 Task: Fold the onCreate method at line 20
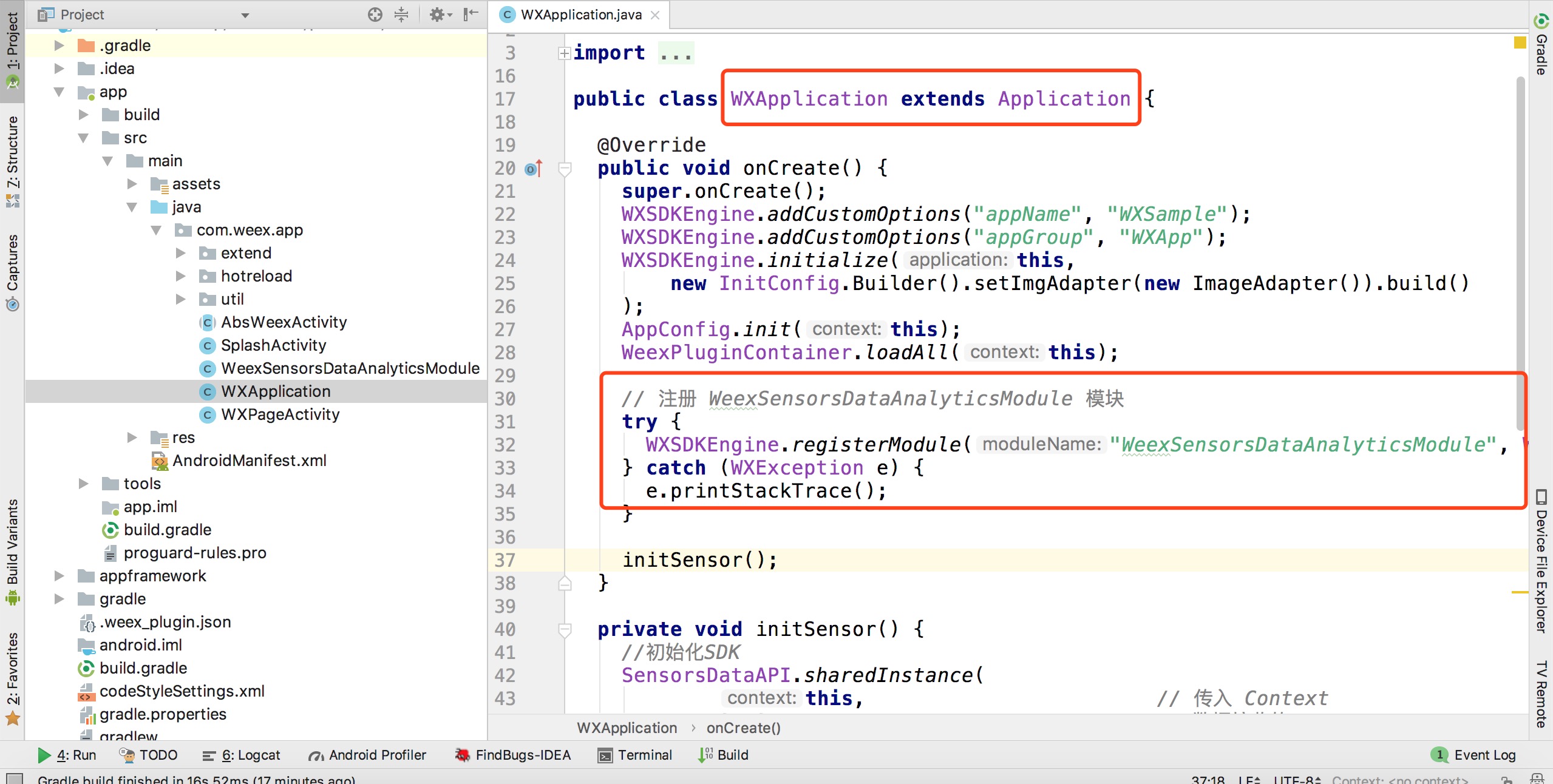click(x=565, y=169)
